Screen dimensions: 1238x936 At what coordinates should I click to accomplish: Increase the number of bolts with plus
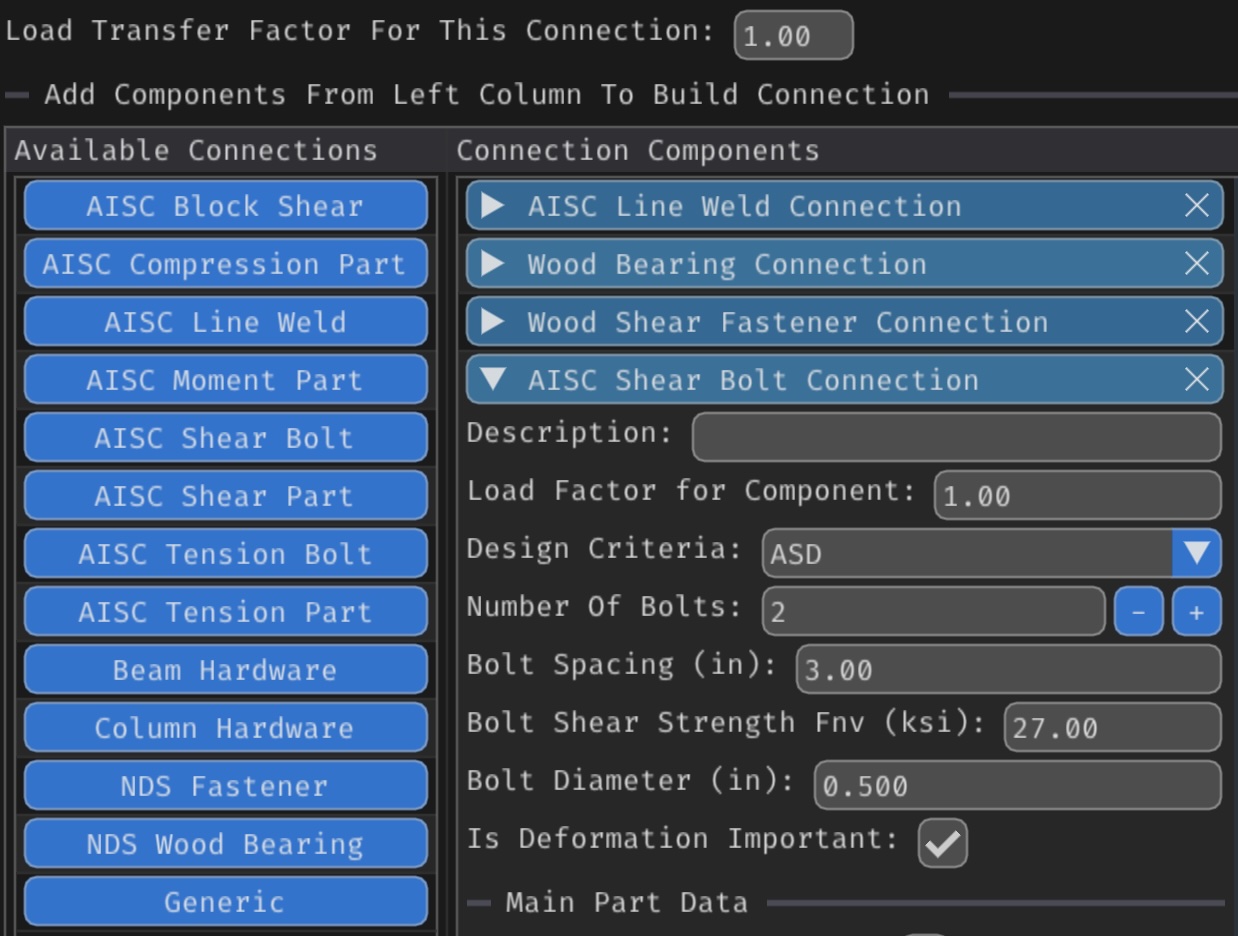click(x=1196, y=612)
